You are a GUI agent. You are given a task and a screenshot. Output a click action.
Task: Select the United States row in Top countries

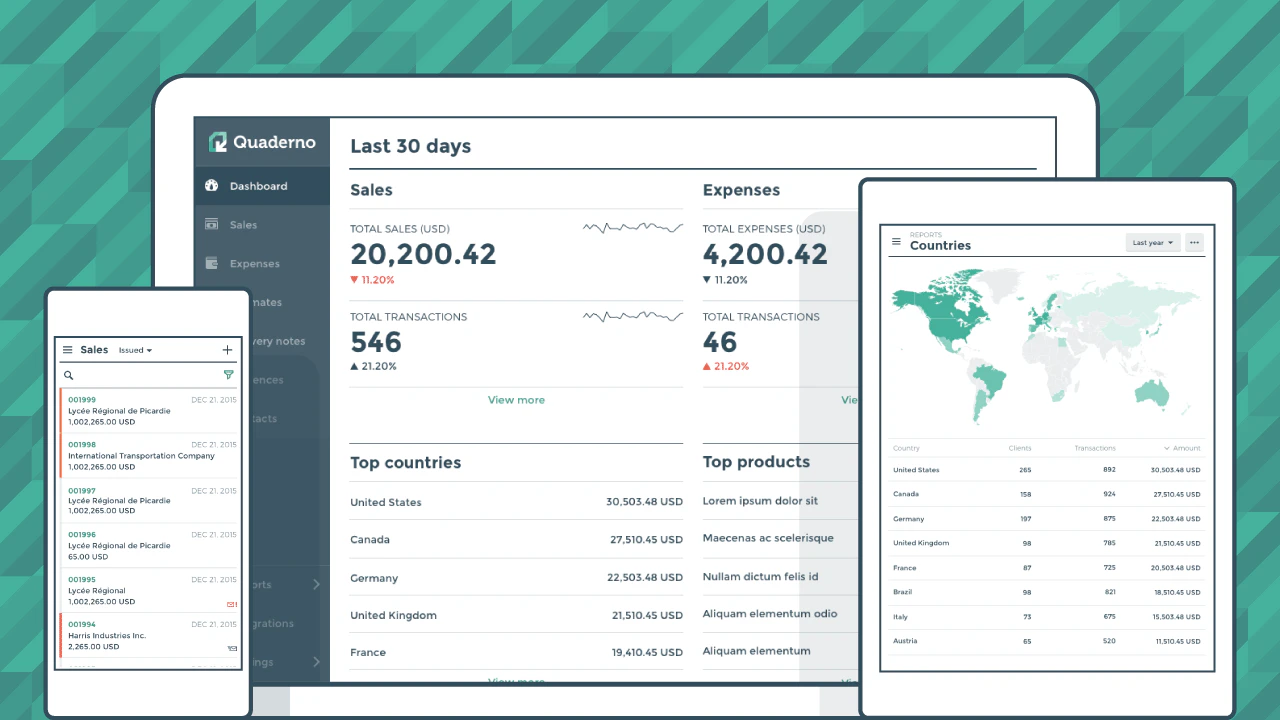[516, 502]
